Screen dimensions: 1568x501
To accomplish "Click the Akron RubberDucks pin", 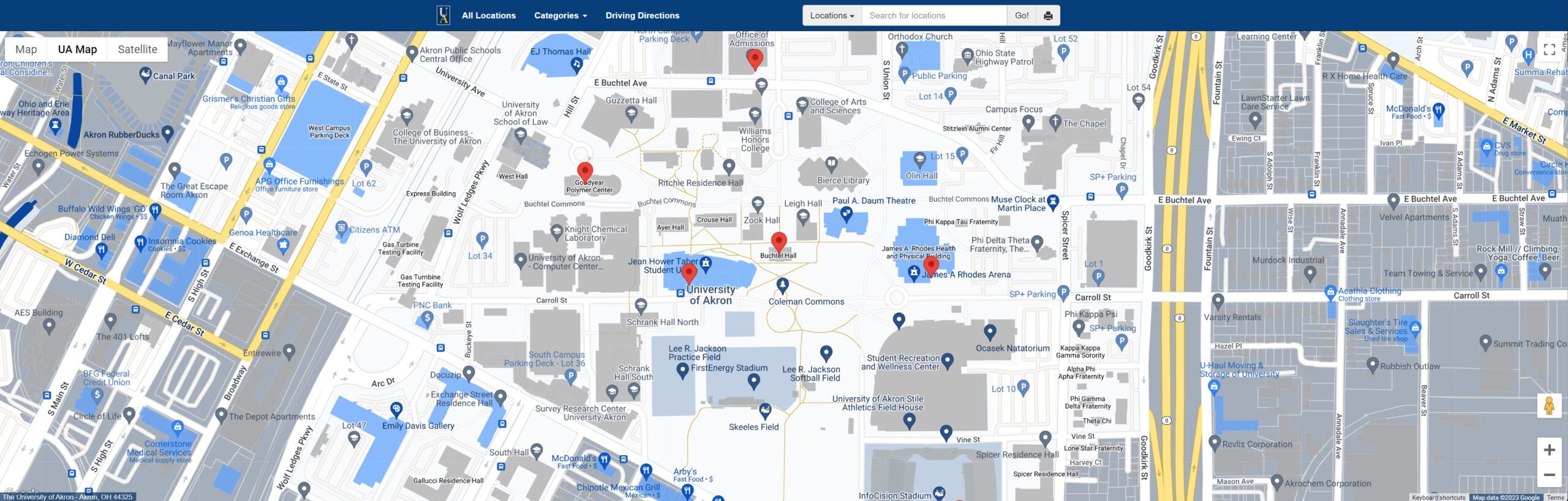I will [167, 133].
